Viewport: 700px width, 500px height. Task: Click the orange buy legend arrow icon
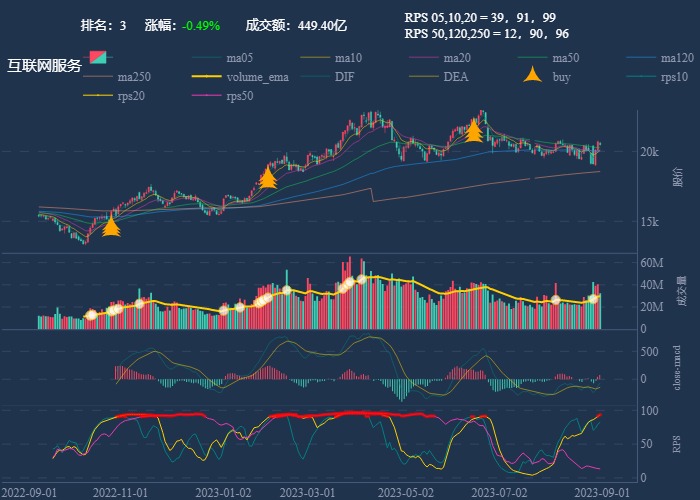click(x=534, y=76)
